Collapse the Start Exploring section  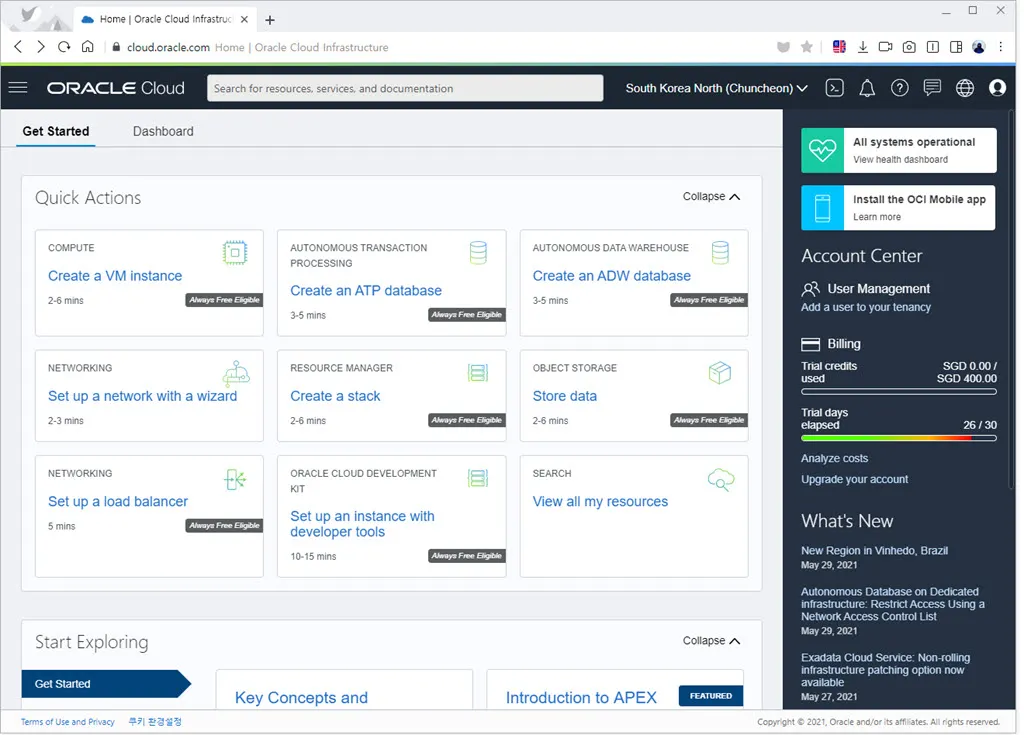tap(711, 641)
